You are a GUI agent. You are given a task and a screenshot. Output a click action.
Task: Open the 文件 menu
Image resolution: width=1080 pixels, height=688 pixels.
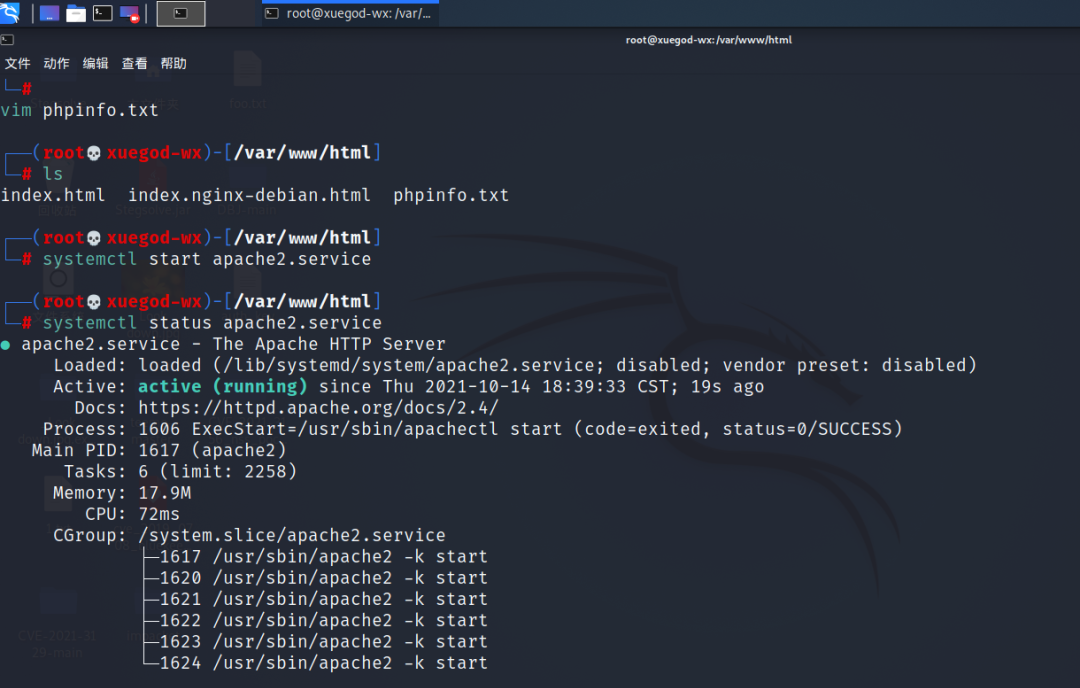[x=17, y=63]
